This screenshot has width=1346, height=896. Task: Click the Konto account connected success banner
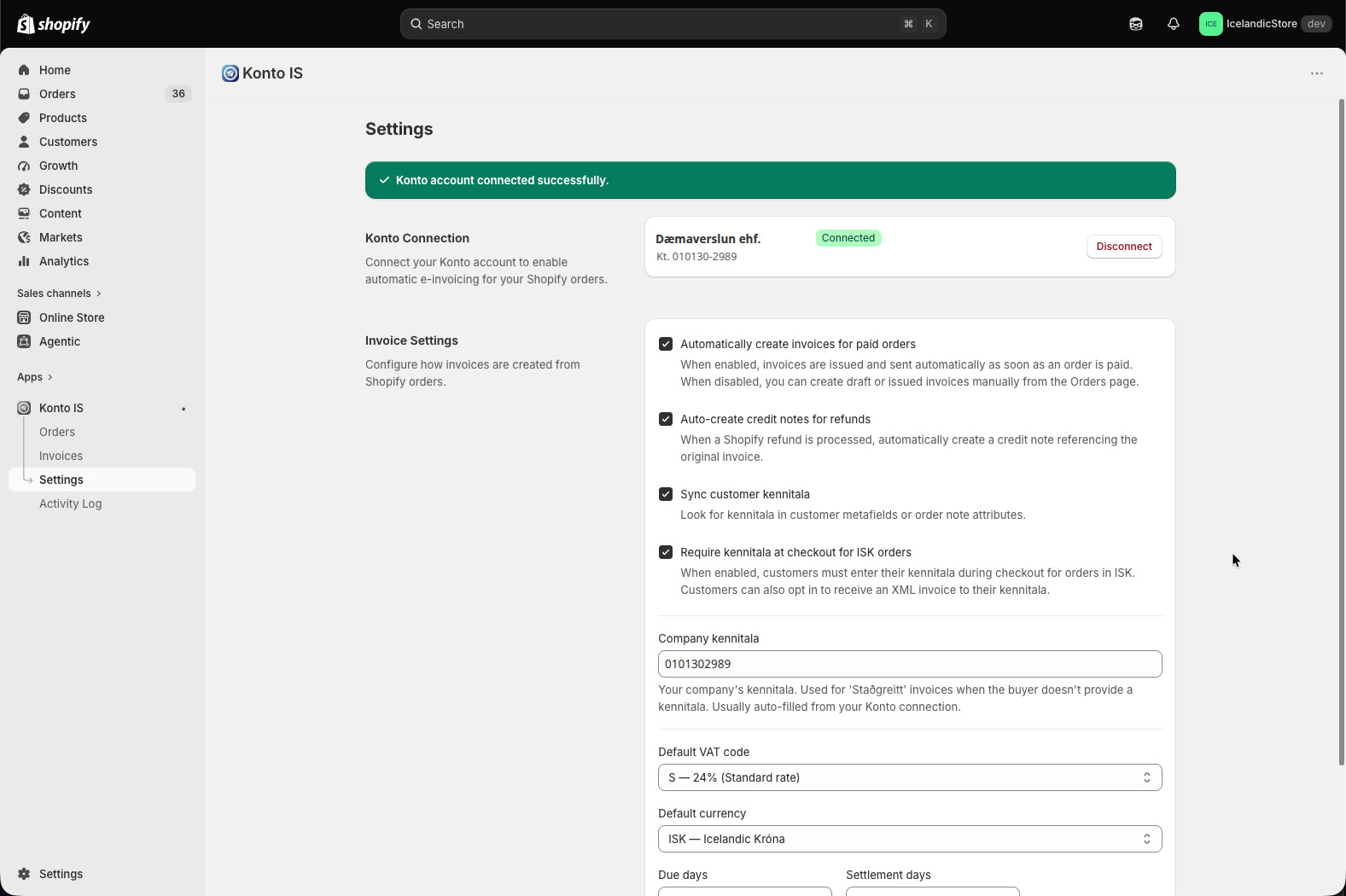(x=770, y=180)
